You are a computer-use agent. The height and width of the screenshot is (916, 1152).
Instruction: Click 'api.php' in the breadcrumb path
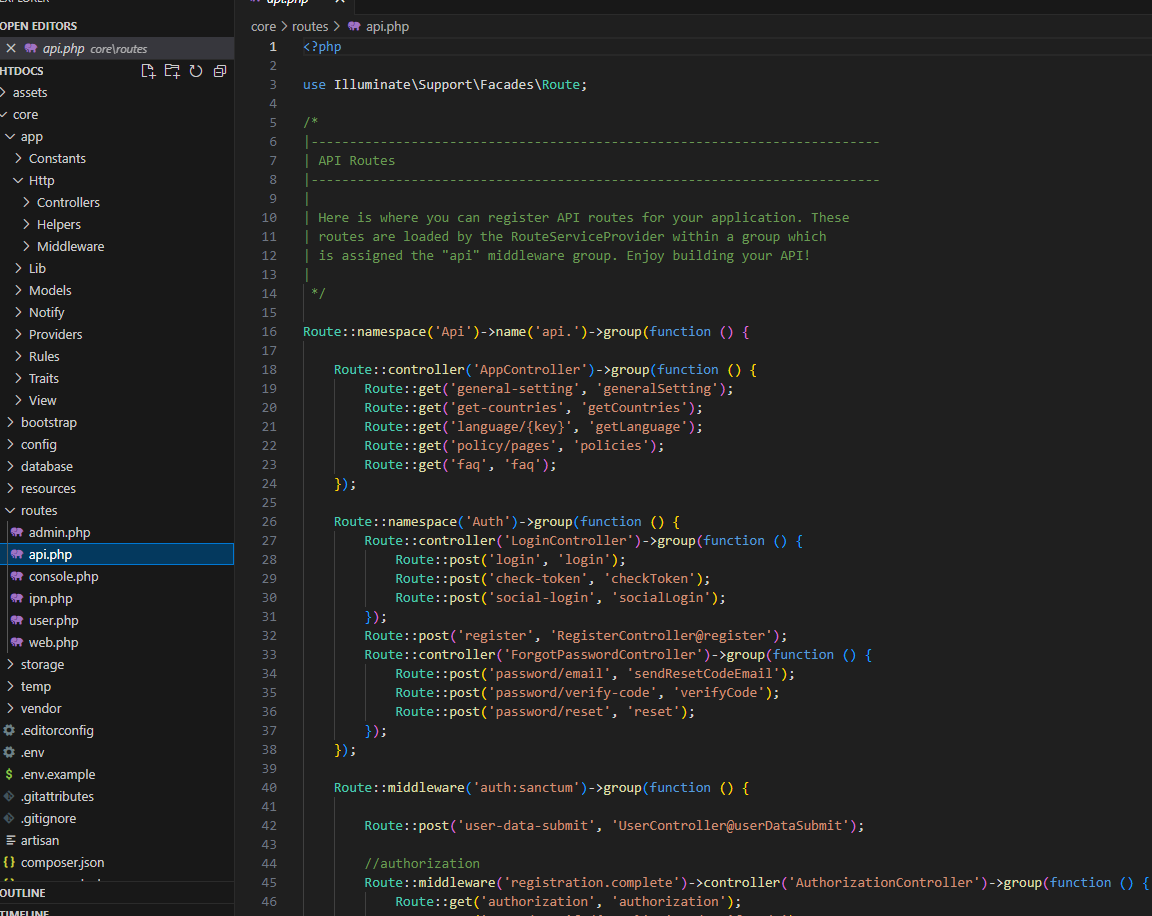pos(387,26)
